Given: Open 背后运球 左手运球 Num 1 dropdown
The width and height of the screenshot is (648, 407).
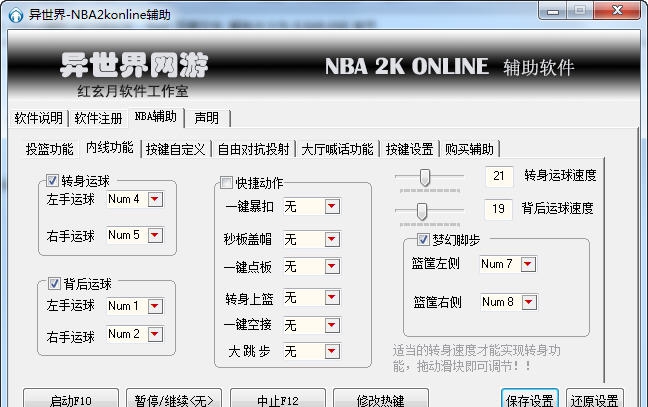Looking at the screenshot, I should 155,306.
